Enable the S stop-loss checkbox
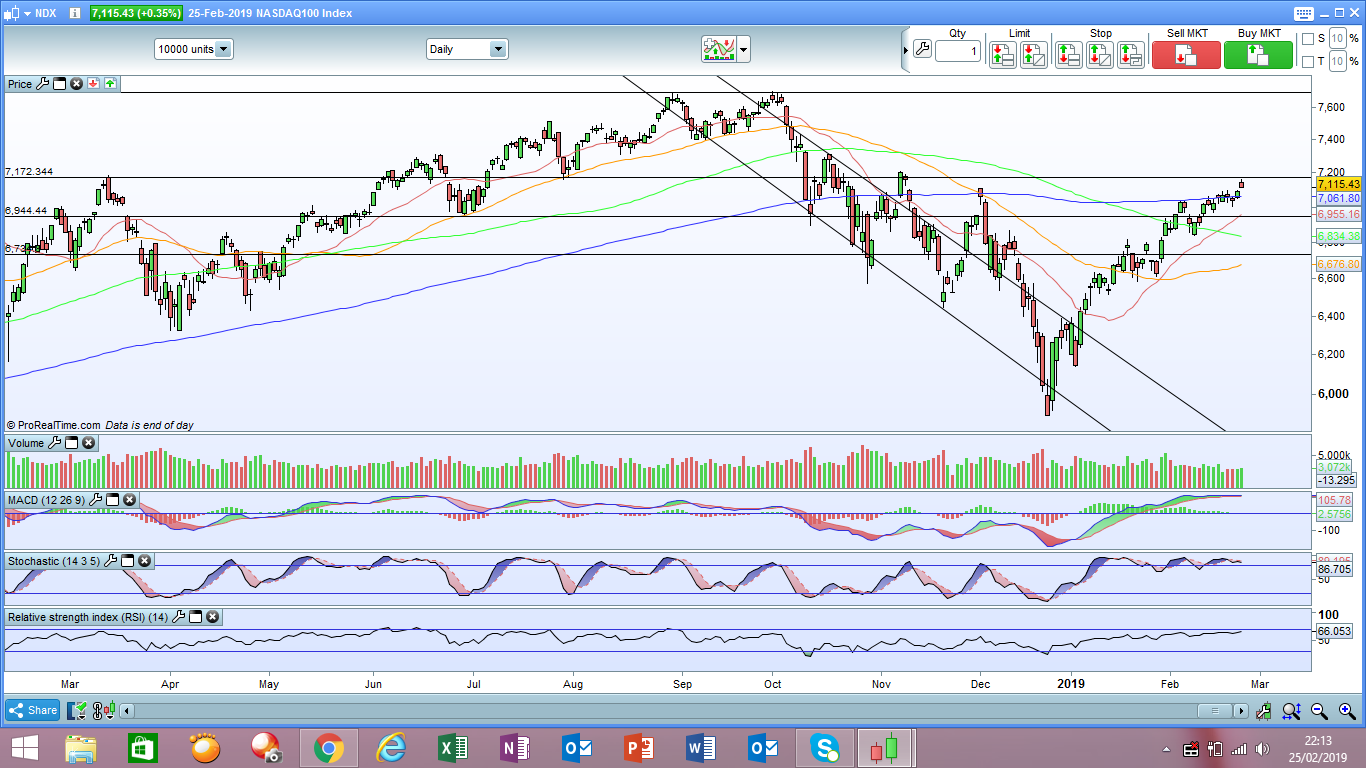The image size is (1366, 768). click(1307, 39)
